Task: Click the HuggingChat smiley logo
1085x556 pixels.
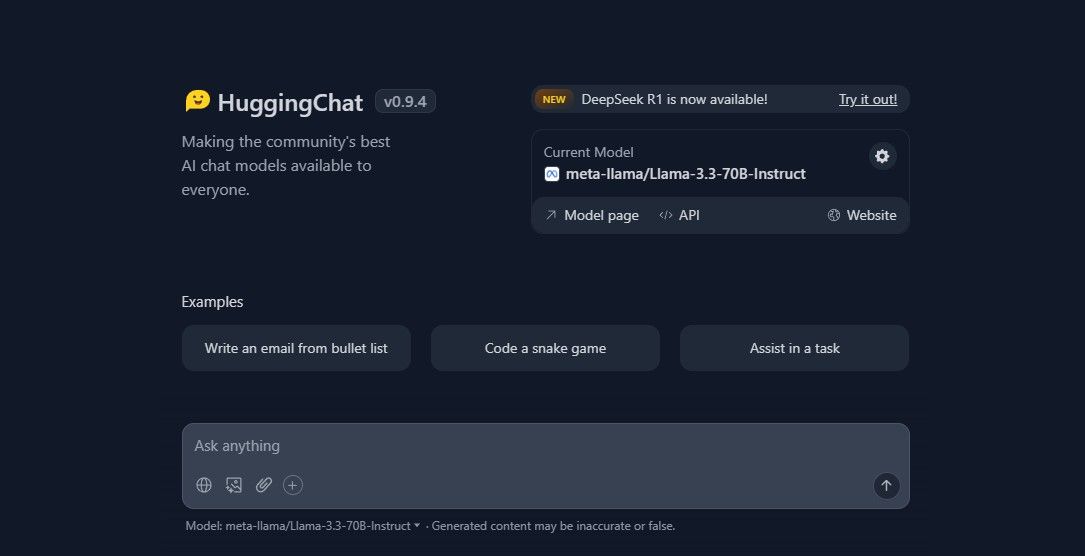Action: point(197,101)
